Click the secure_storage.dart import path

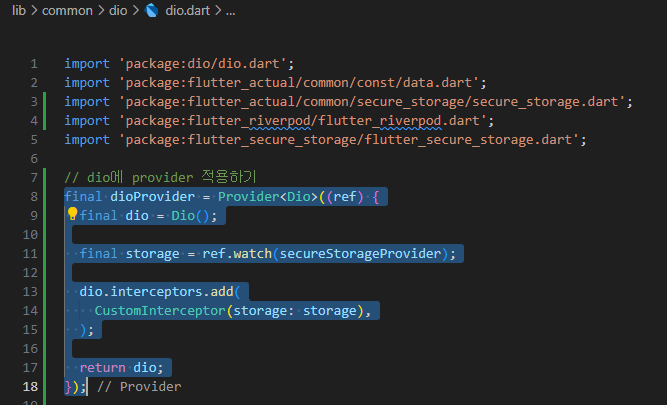point(375,101)
